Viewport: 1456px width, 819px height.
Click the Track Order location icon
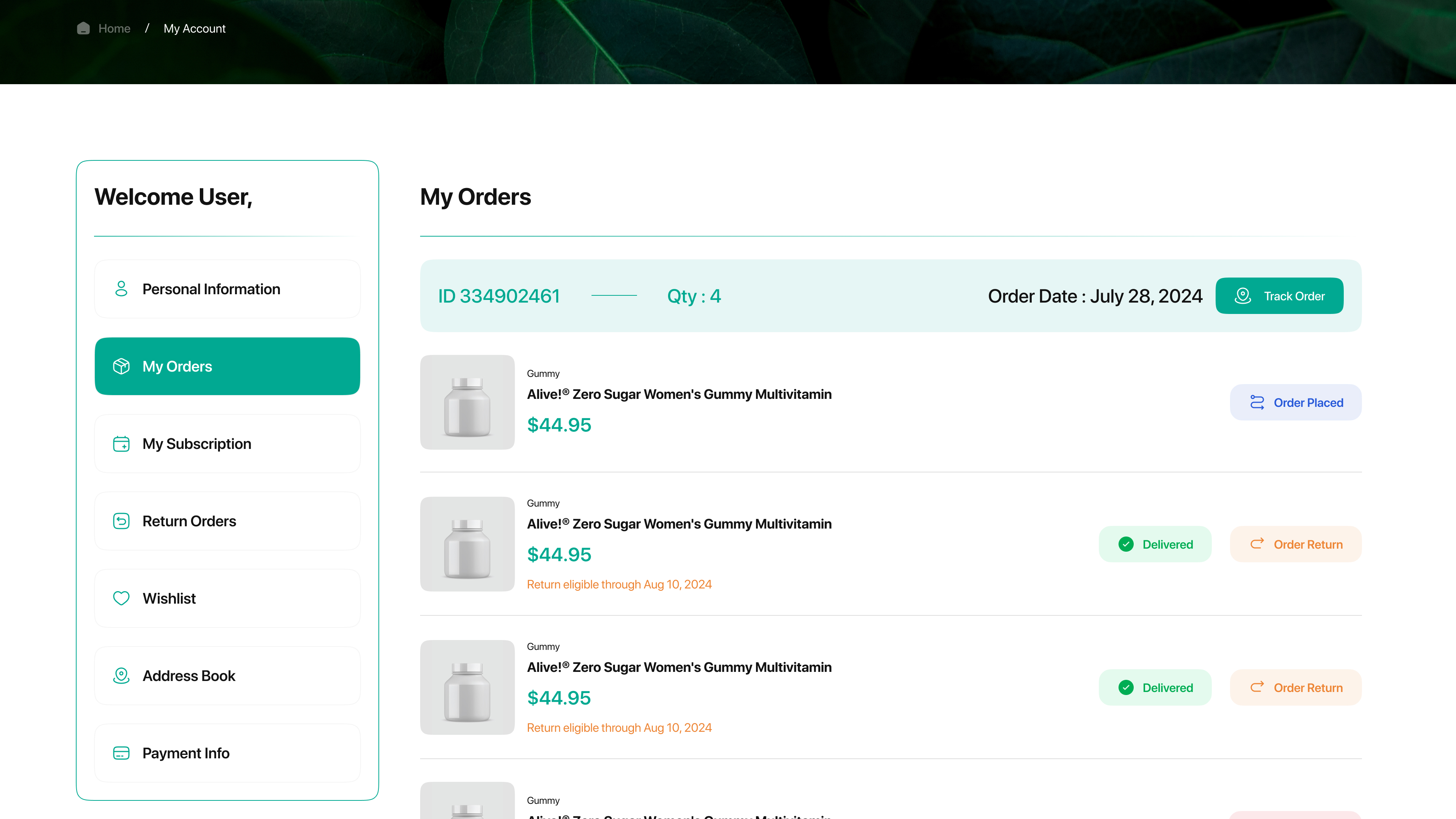[1243, 296]
